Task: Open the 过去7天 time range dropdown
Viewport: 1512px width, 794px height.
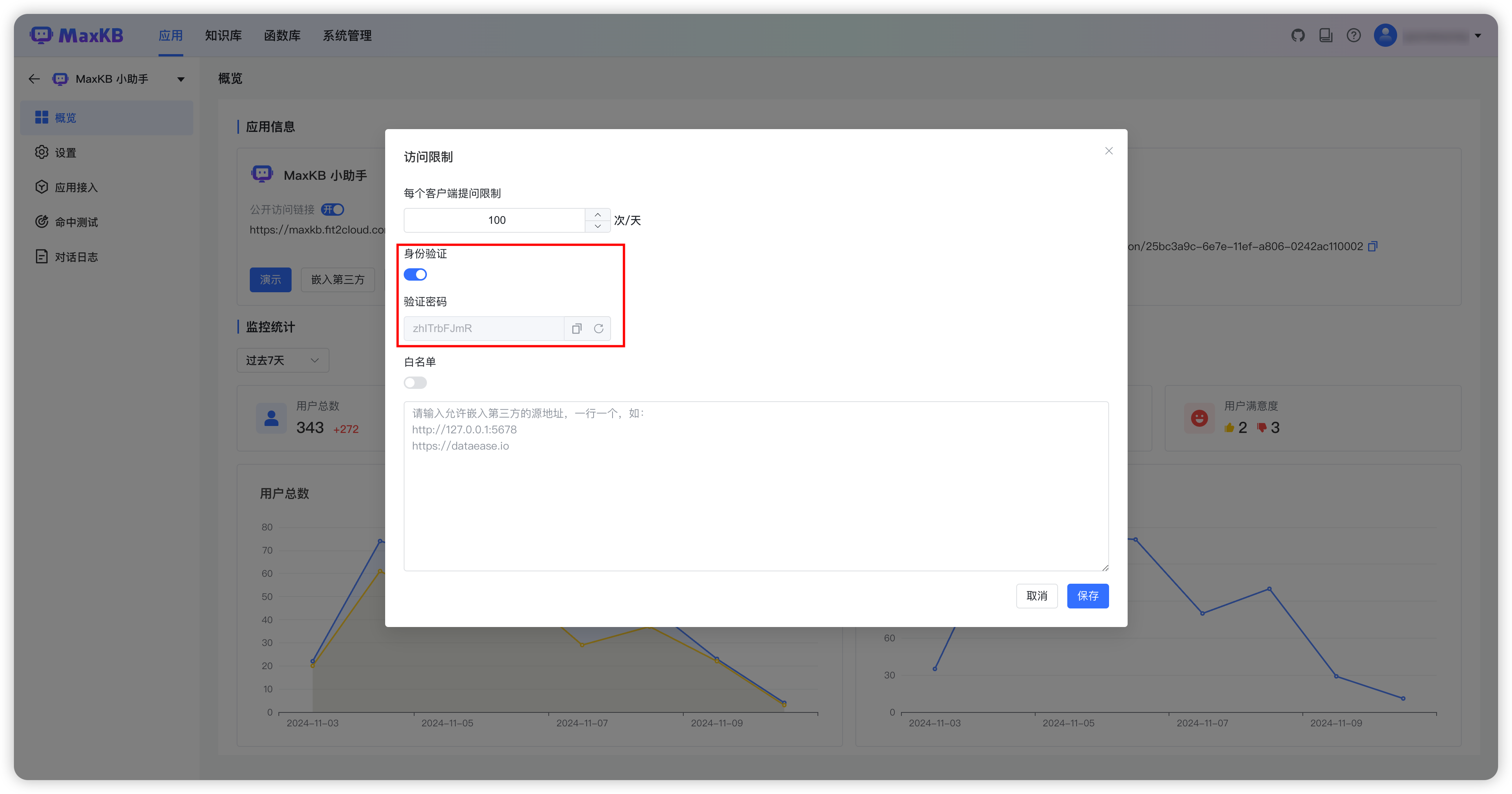Action: pyautogui.click(x=282, y=360)
